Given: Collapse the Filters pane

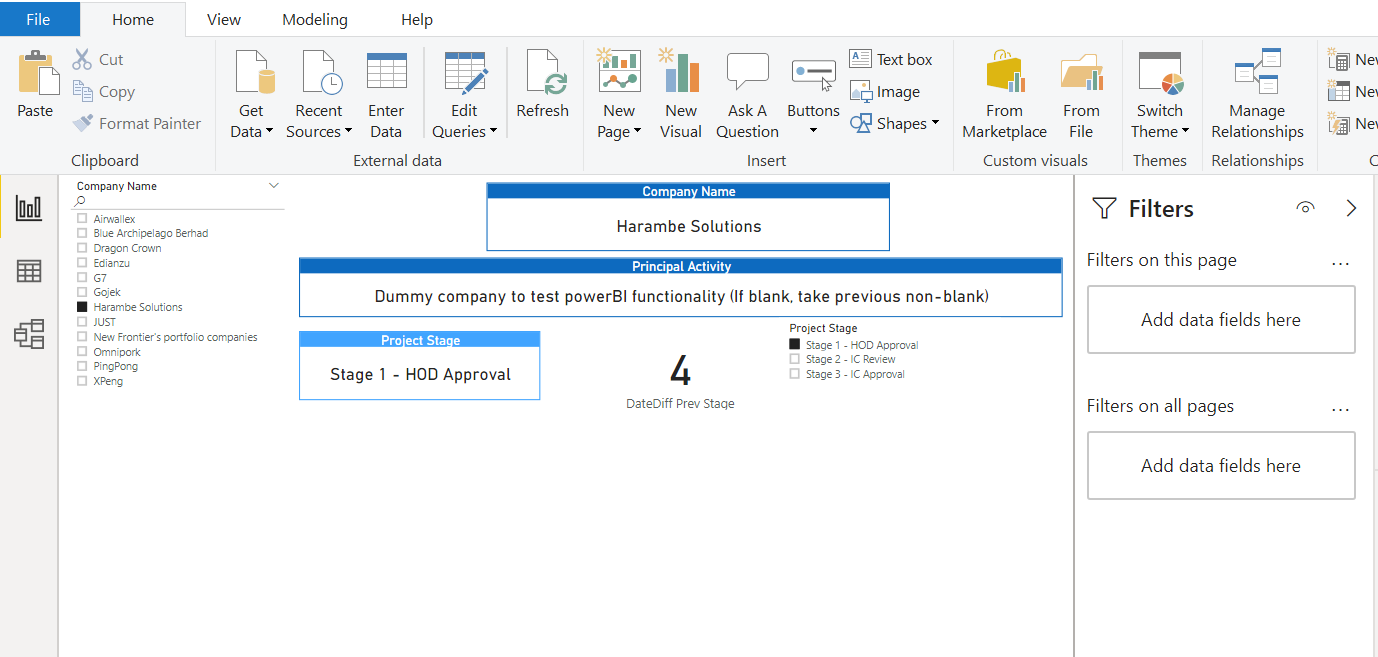Looking at the screenshot, I should click(x=1351, y=208).
